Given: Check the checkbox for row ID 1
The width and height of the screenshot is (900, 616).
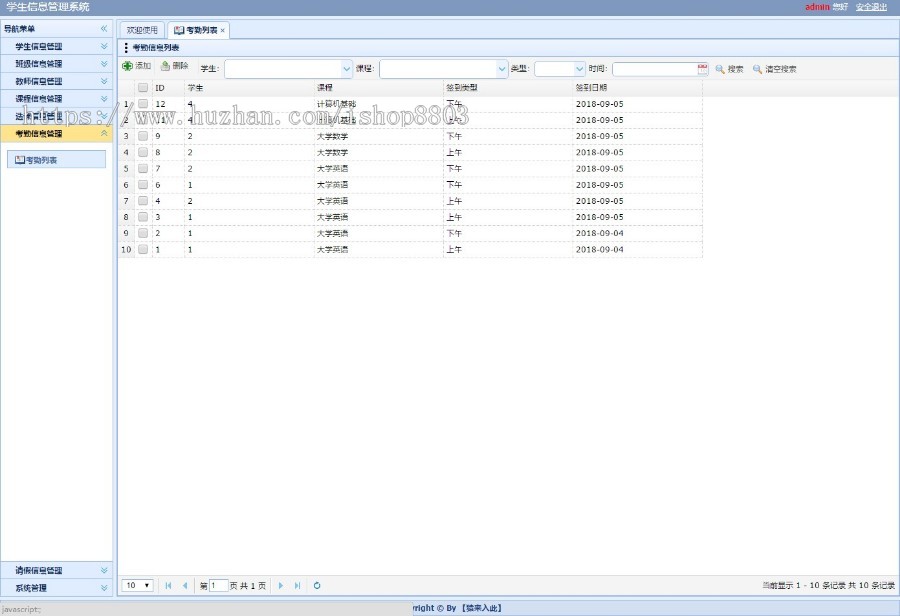Looking at the screenshot, I should point(141,249).
